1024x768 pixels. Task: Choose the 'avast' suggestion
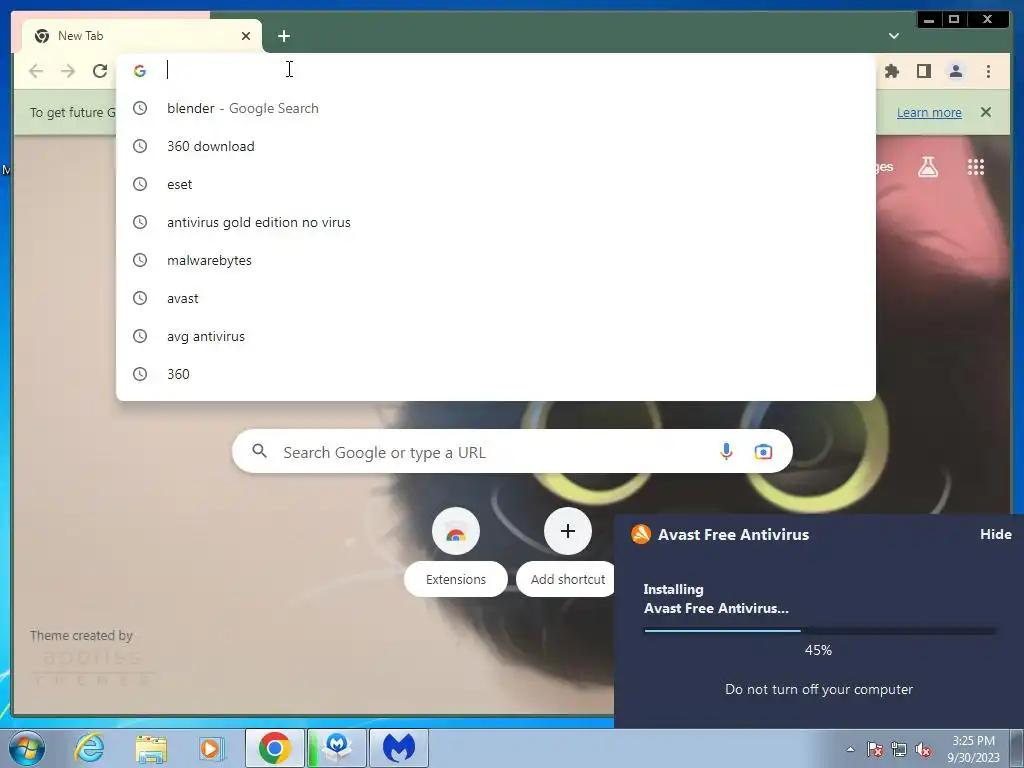tap(496, 298)
